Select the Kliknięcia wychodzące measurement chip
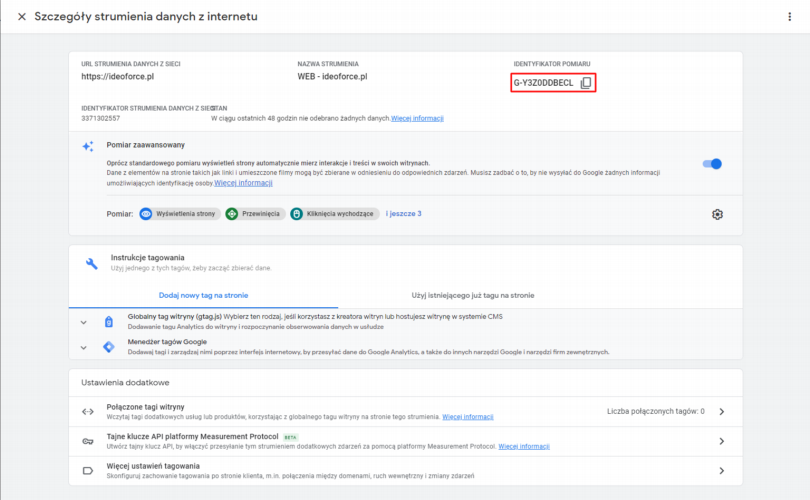 pyautogui.click(x=331, y=214)
